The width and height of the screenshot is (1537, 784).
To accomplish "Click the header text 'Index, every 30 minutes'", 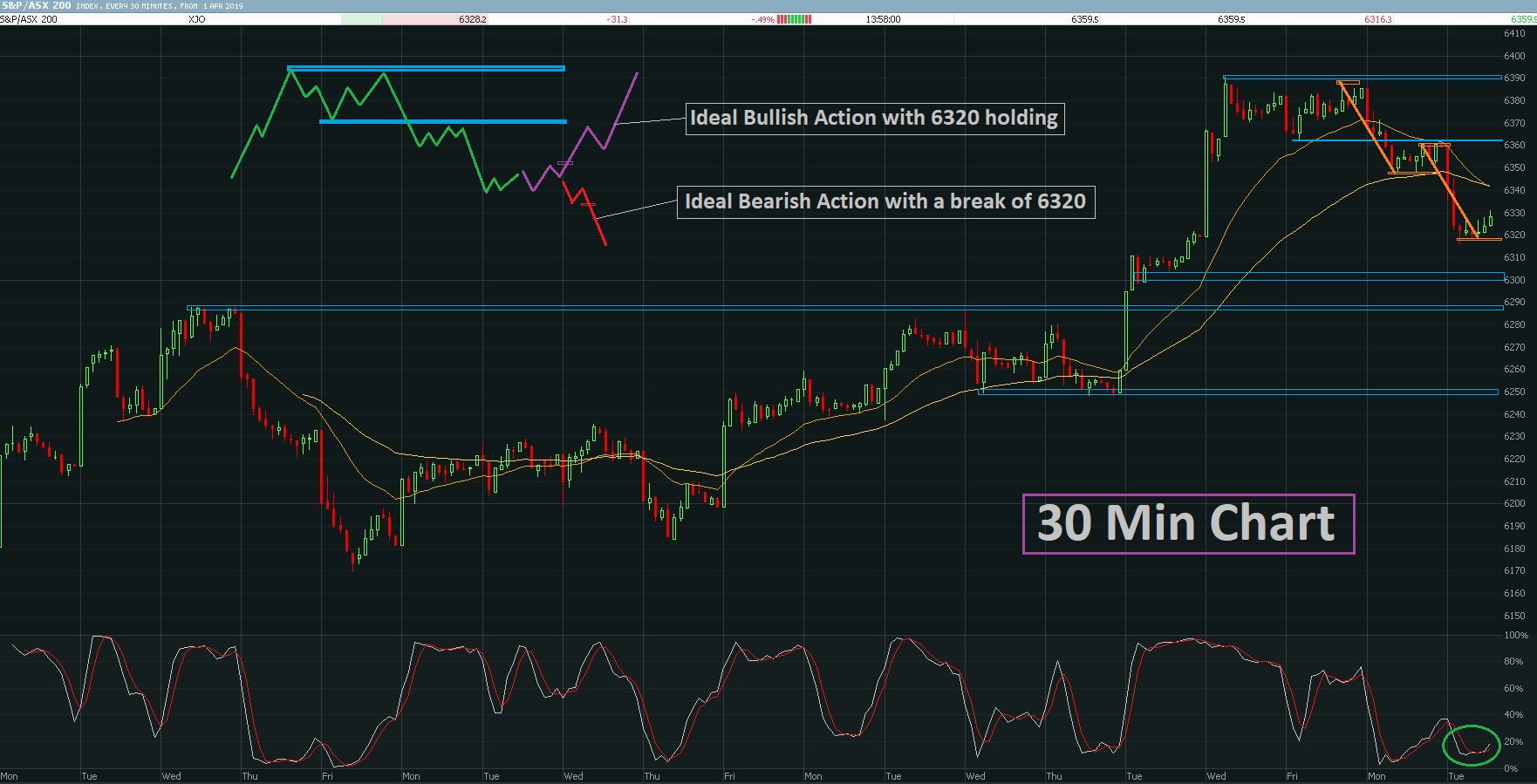I will click(125, 6).
